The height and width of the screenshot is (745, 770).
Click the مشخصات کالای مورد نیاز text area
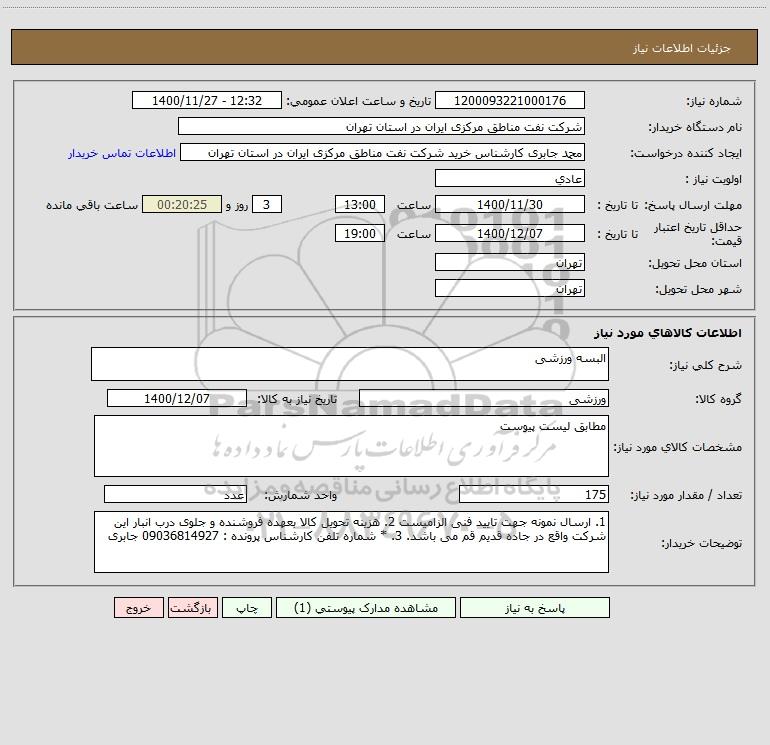[351, 446]
